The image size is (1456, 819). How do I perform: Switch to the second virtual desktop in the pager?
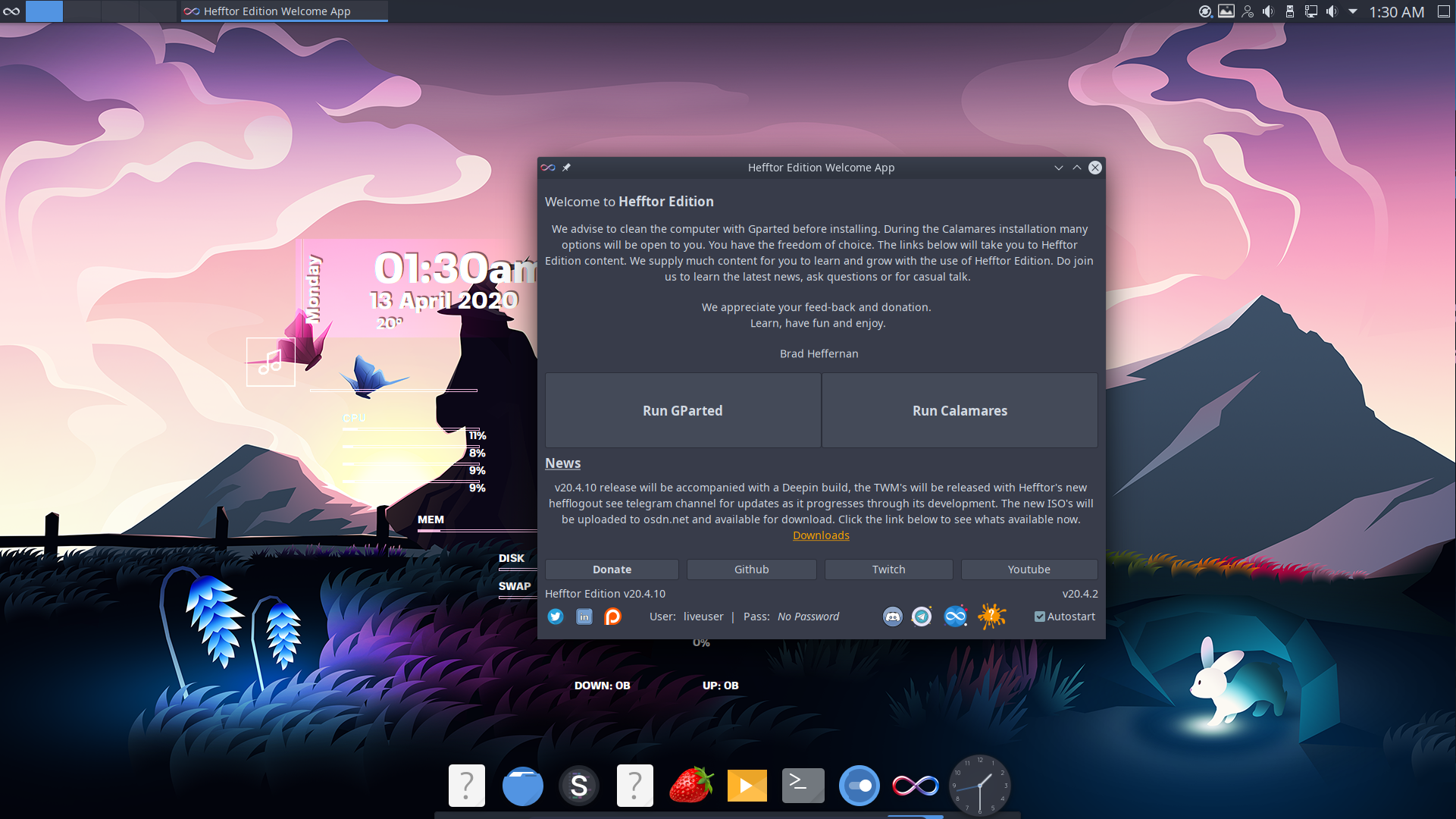[82, 11]
